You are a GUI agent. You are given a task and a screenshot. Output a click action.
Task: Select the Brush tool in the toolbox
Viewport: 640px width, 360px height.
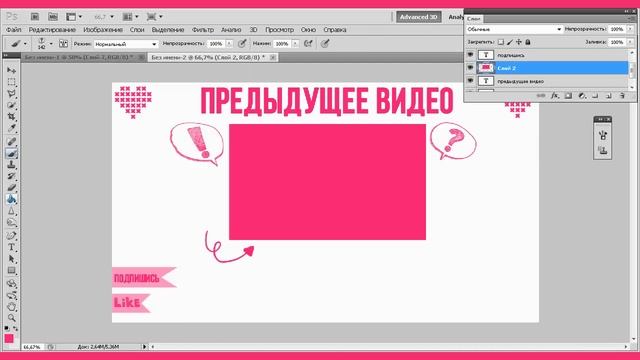[11, 153]
